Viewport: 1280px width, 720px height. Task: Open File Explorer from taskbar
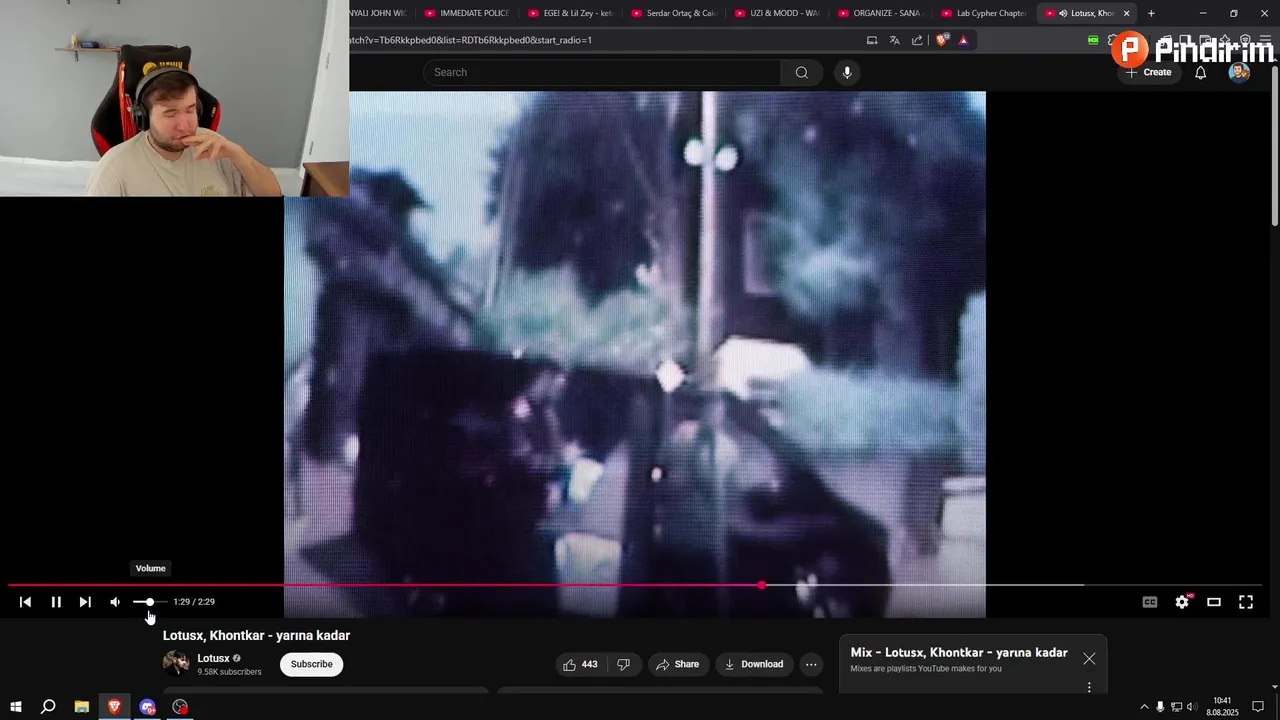tap(82, 707)
